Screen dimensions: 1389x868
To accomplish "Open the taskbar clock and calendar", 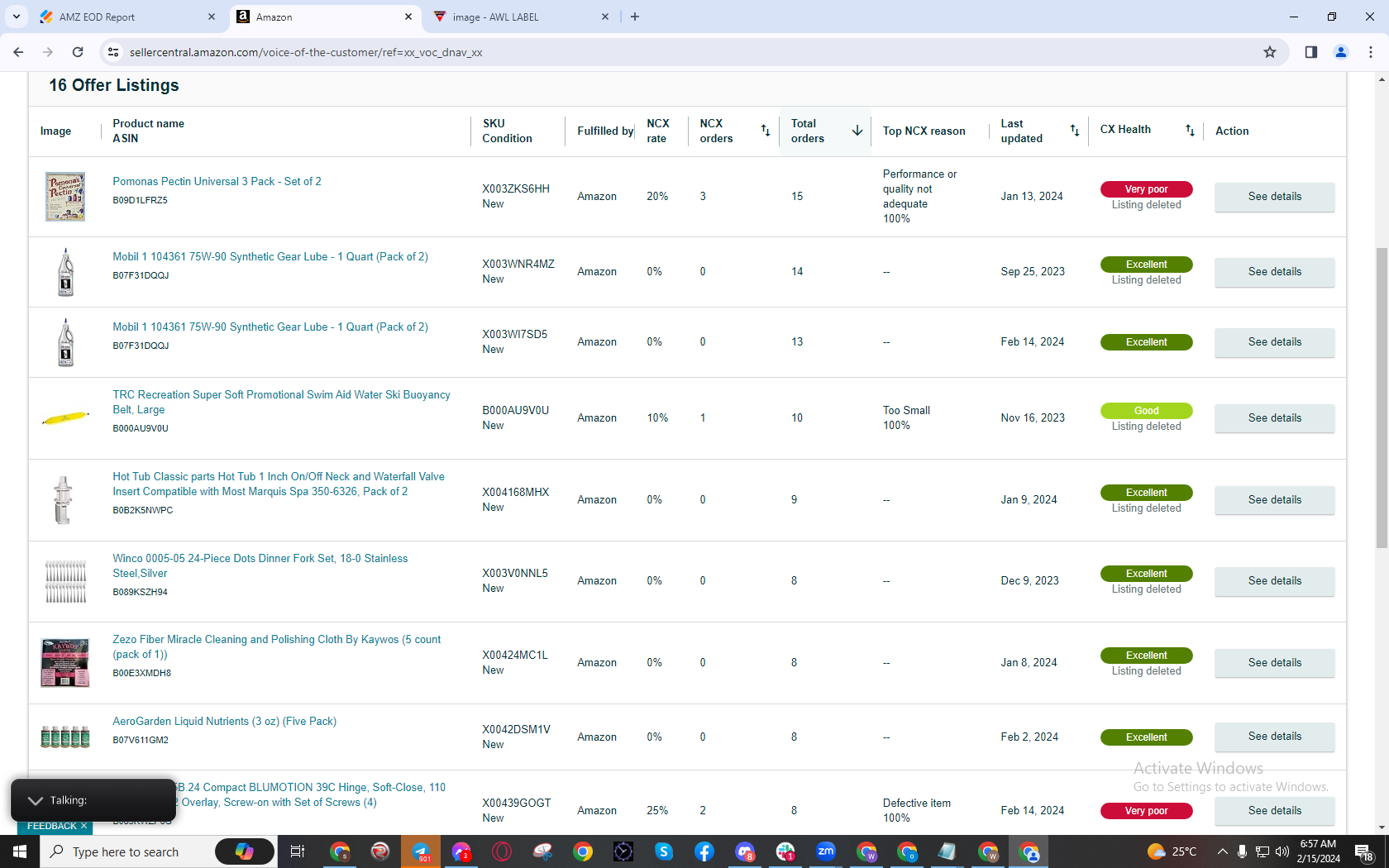I will coord(1319,851).
